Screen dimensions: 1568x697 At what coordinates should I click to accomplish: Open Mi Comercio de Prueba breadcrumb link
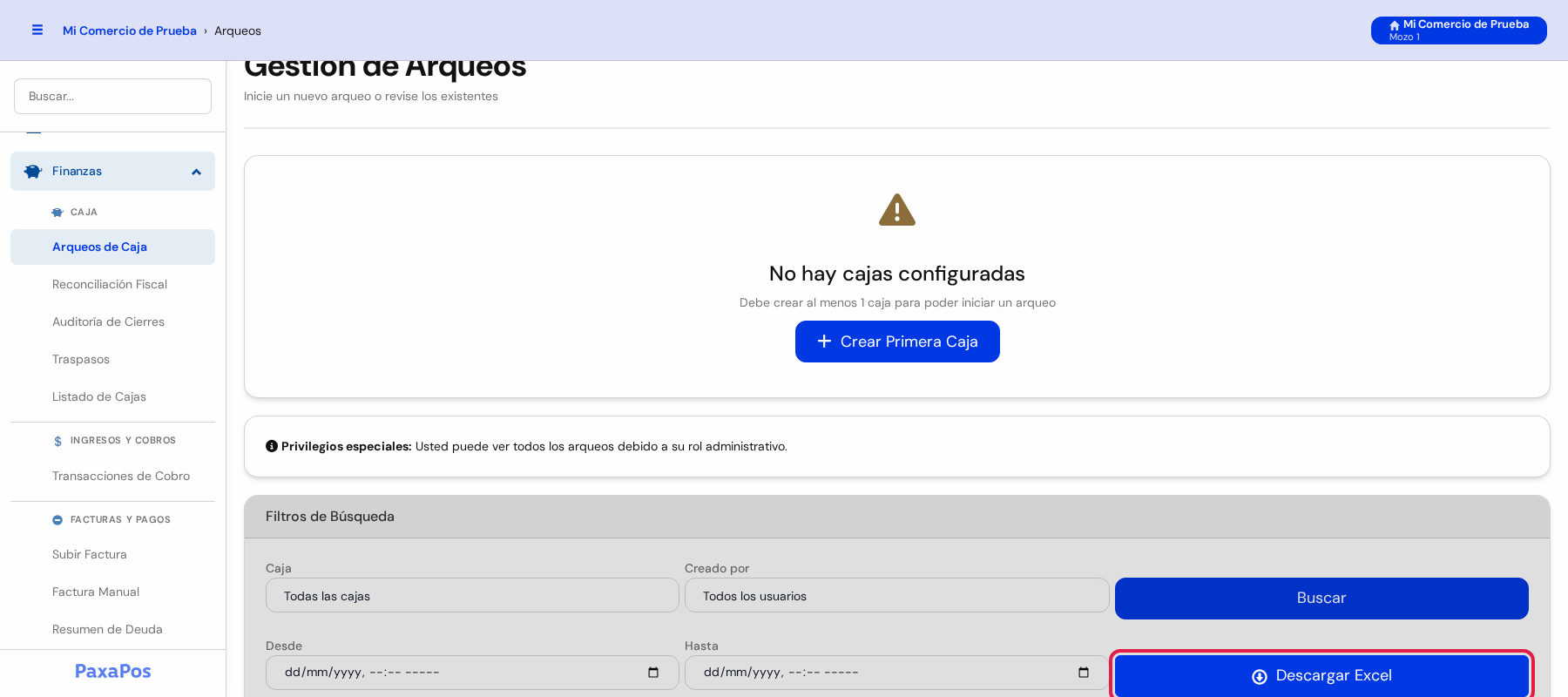pos(130,30)
